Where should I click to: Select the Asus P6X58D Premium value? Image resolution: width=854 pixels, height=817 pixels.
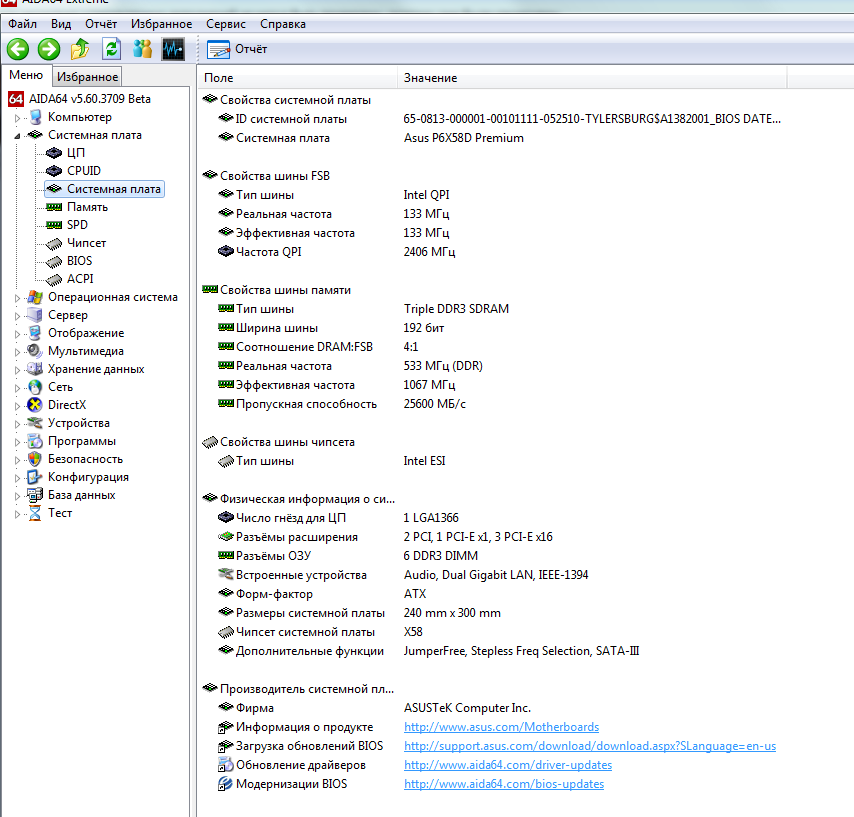coord(463,138)
